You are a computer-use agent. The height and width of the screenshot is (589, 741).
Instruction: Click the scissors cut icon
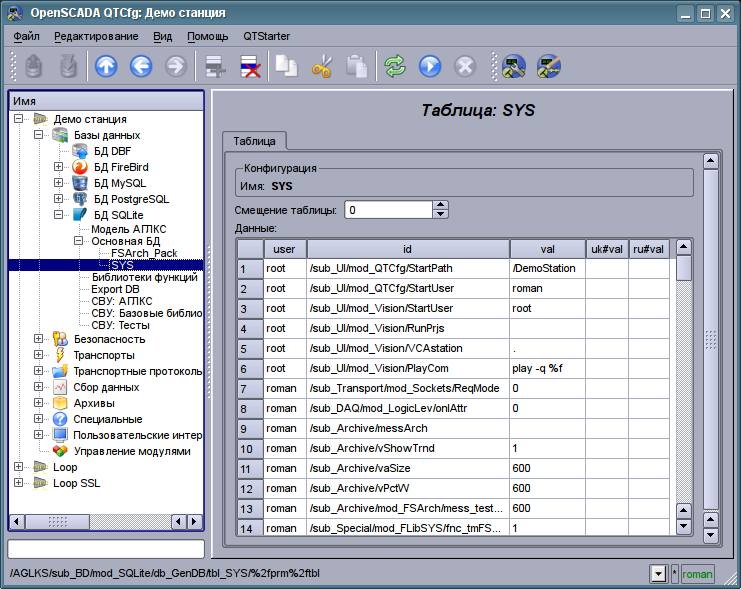[322, 66]
